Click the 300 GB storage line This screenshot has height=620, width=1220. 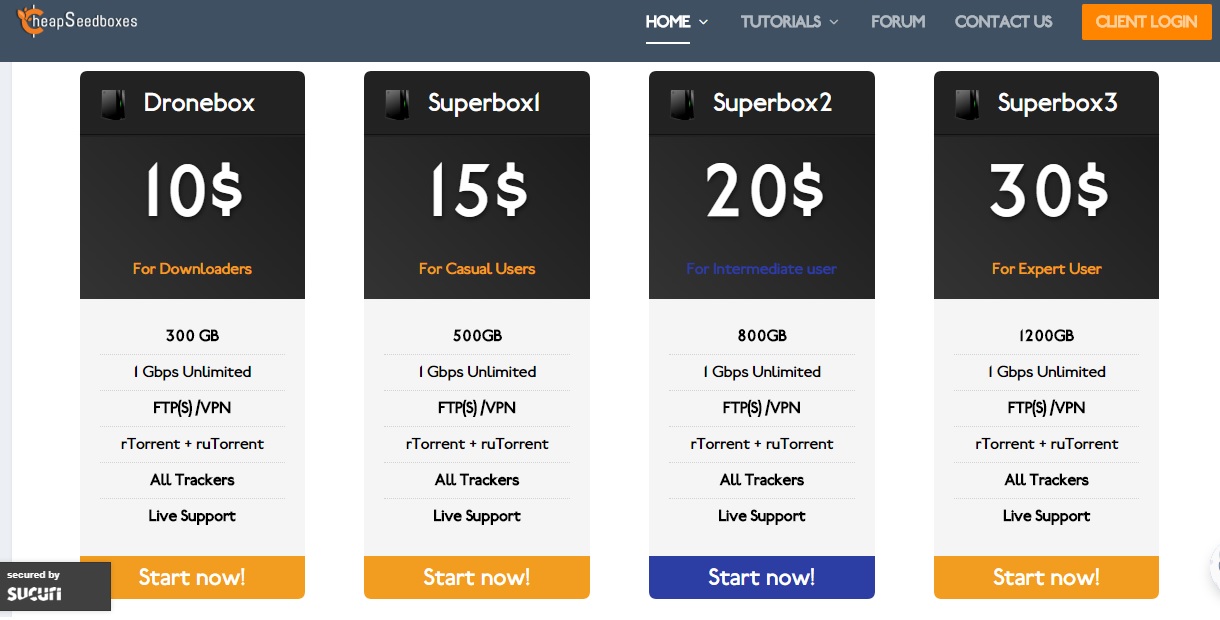pyautogui.click(x=192, y=336)
